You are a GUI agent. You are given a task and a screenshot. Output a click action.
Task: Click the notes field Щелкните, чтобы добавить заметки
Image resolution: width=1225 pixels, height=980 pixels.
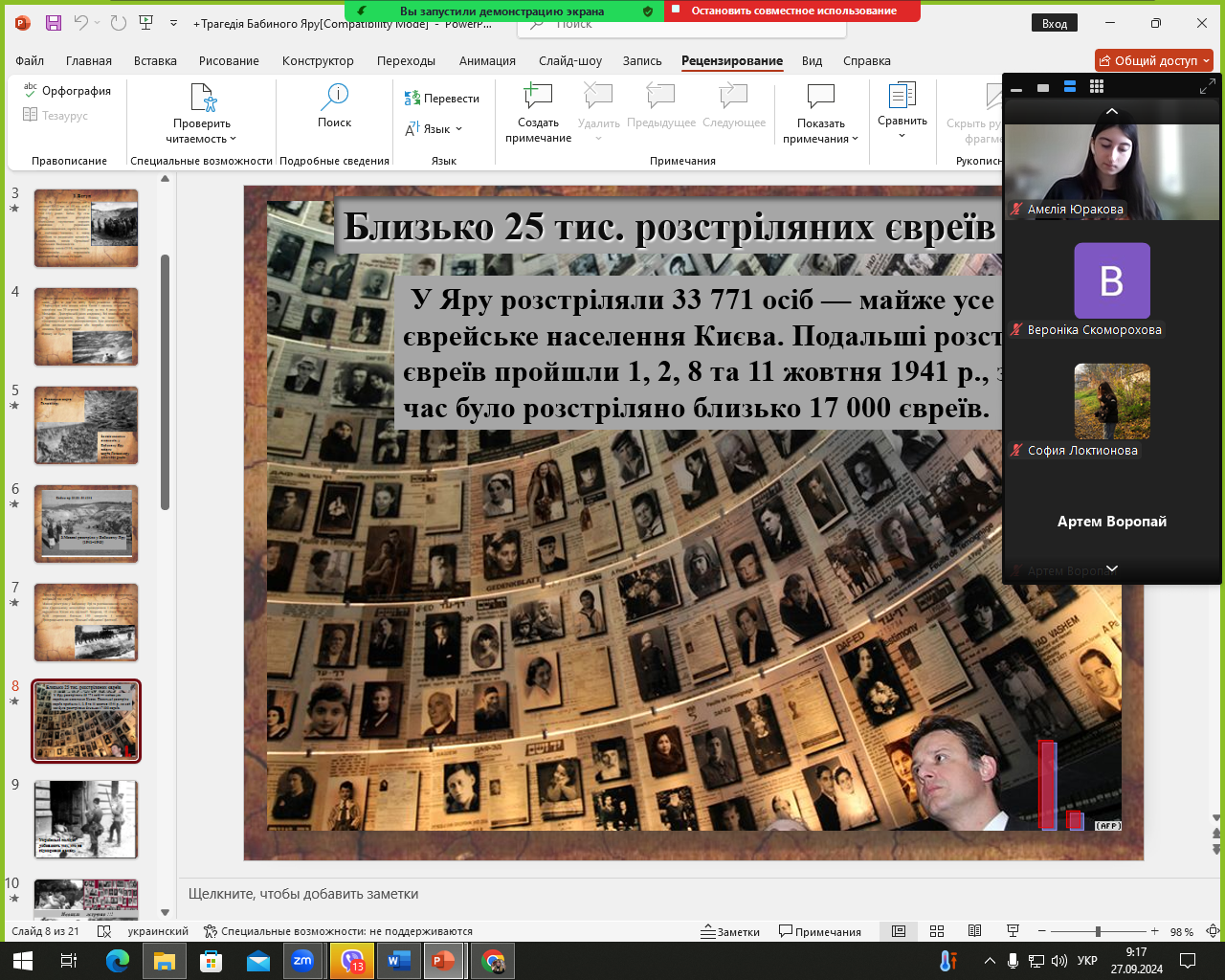[303, 894]
